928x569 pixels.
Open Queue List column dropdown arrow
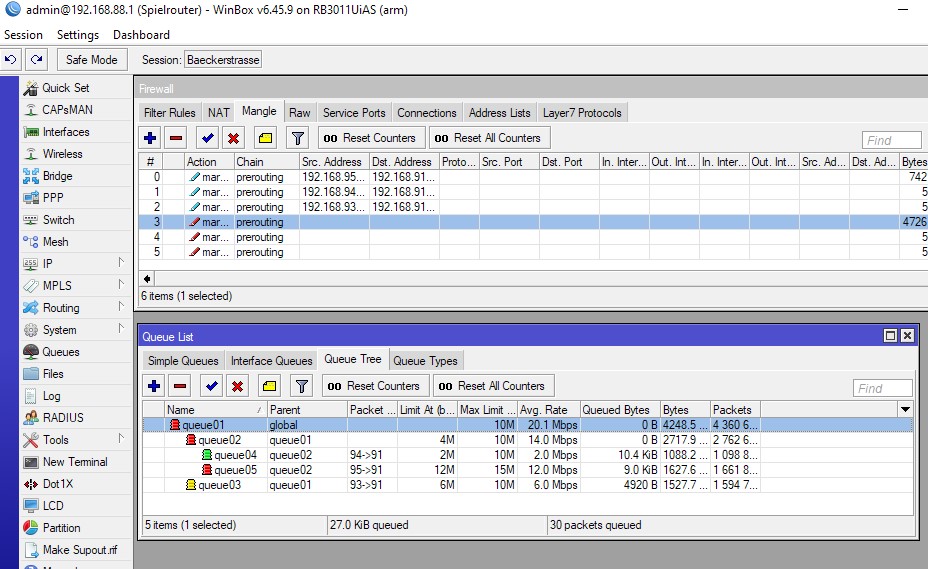tap(905, 409)
